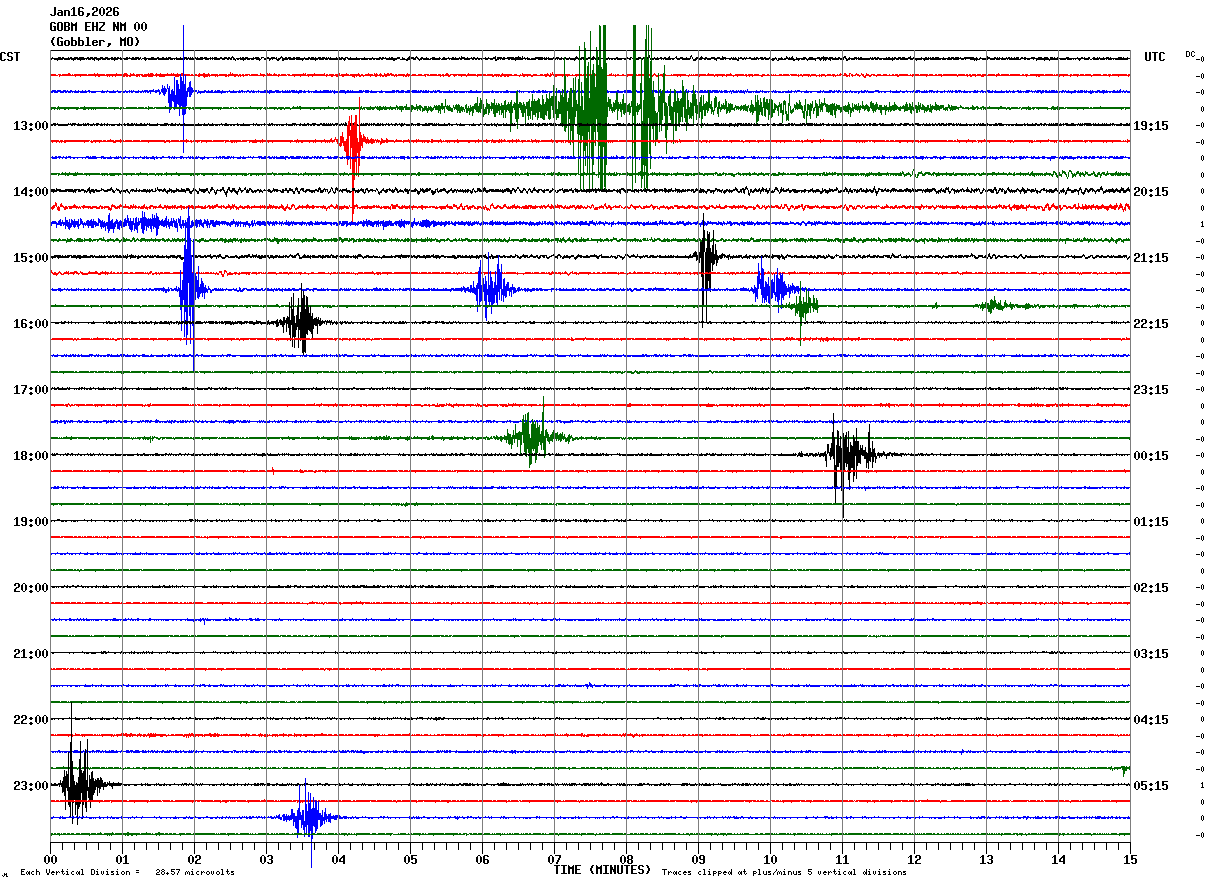This screenshot has width=1210, height=886.
Task: Click minute tick label 10
Action: 770,859
